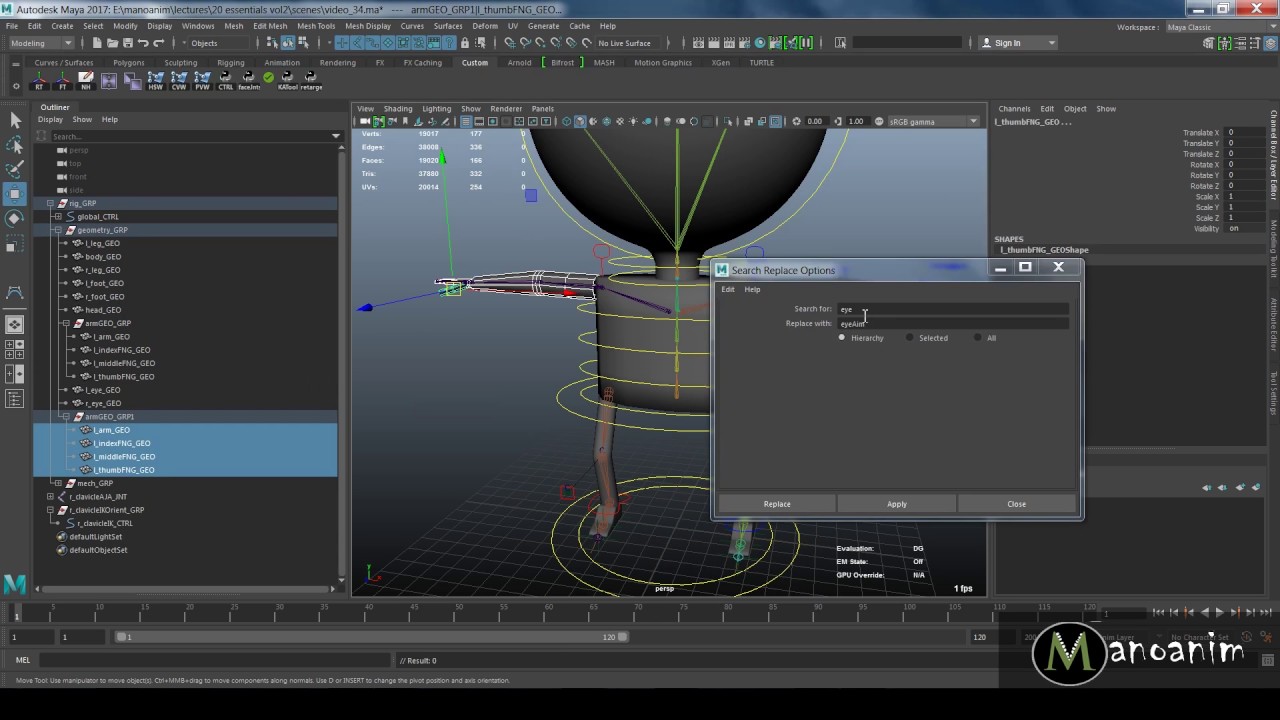This screenshot has width=1280, height=720.
Task: Run the retarget shelf script
Action: pos(311,80)
